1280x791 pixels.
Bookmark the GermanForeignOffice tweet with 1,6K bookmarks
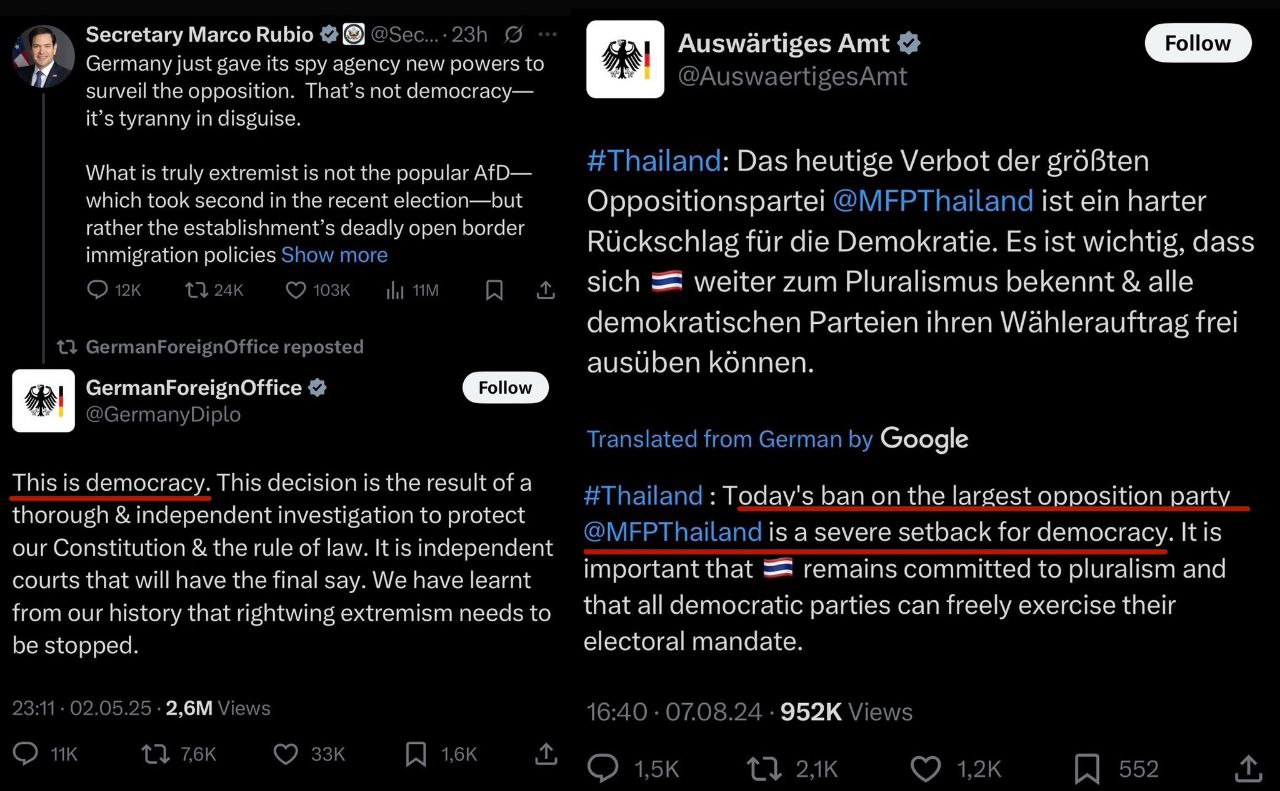pyautogui.click(x=416, y=754)
